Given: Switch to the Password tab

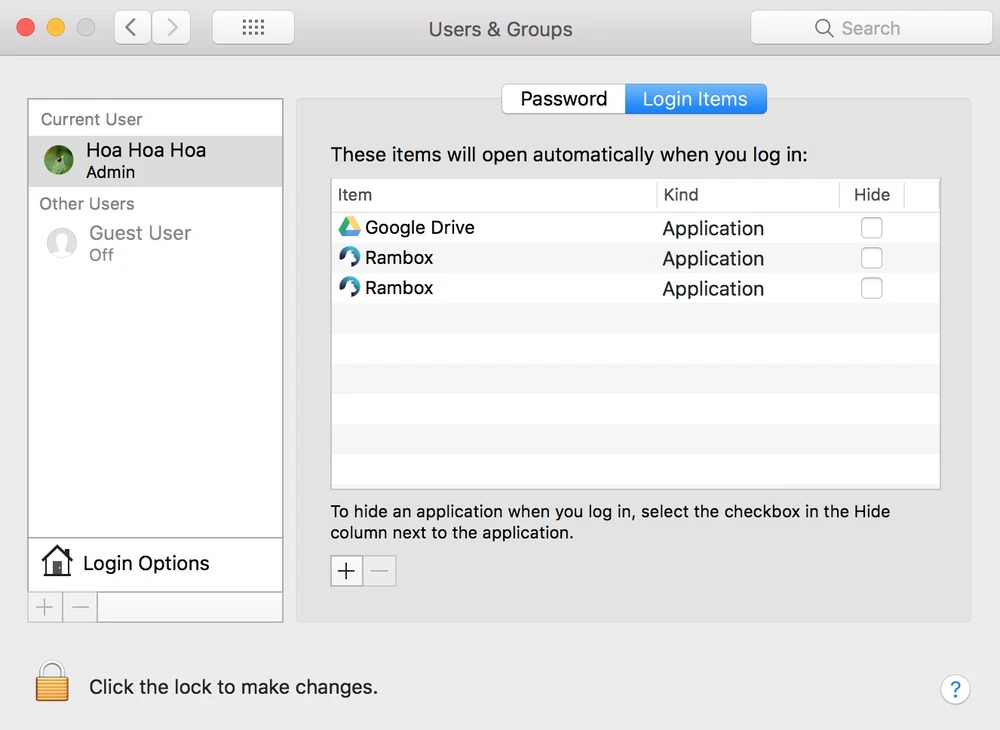Looking at the screenshot, I should [563, 99].
